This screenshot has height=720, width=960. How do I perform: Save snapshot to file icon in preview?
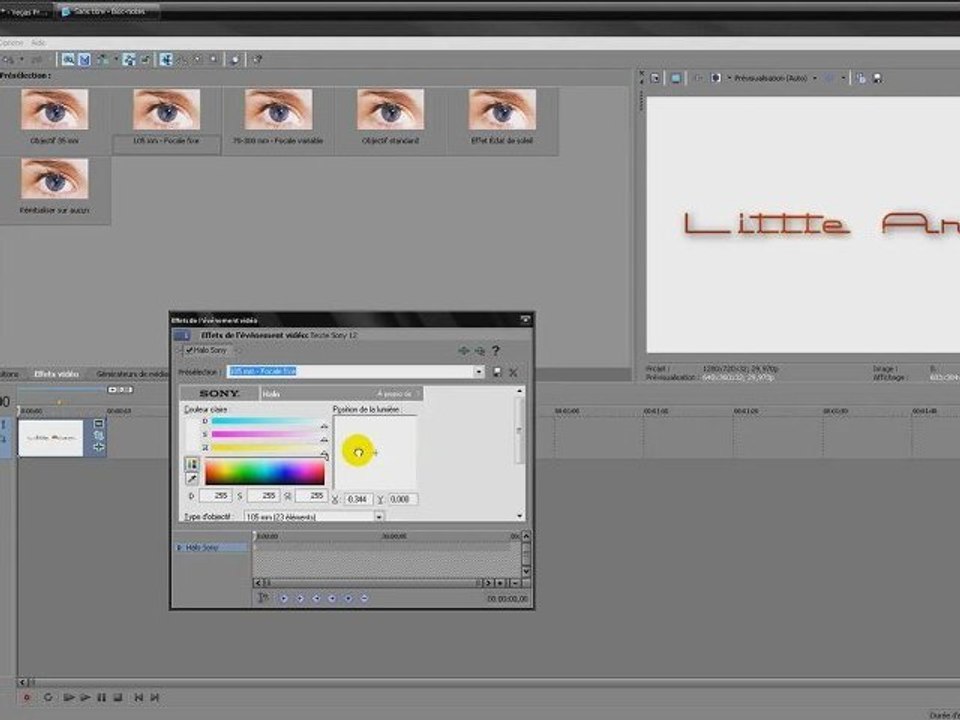[877, 78]
